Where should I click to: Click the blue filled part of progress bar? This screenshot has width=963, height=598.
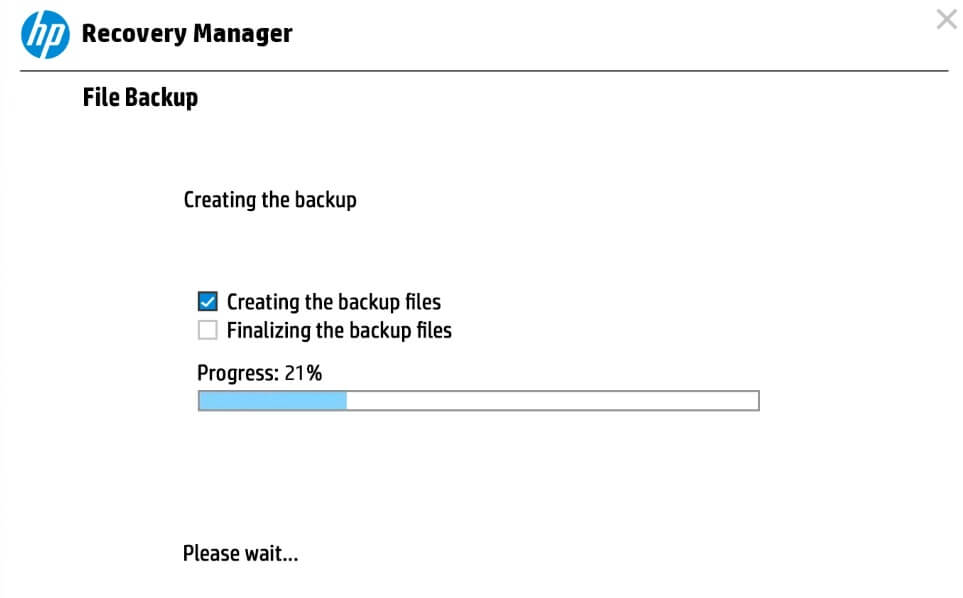coord(272,401)
